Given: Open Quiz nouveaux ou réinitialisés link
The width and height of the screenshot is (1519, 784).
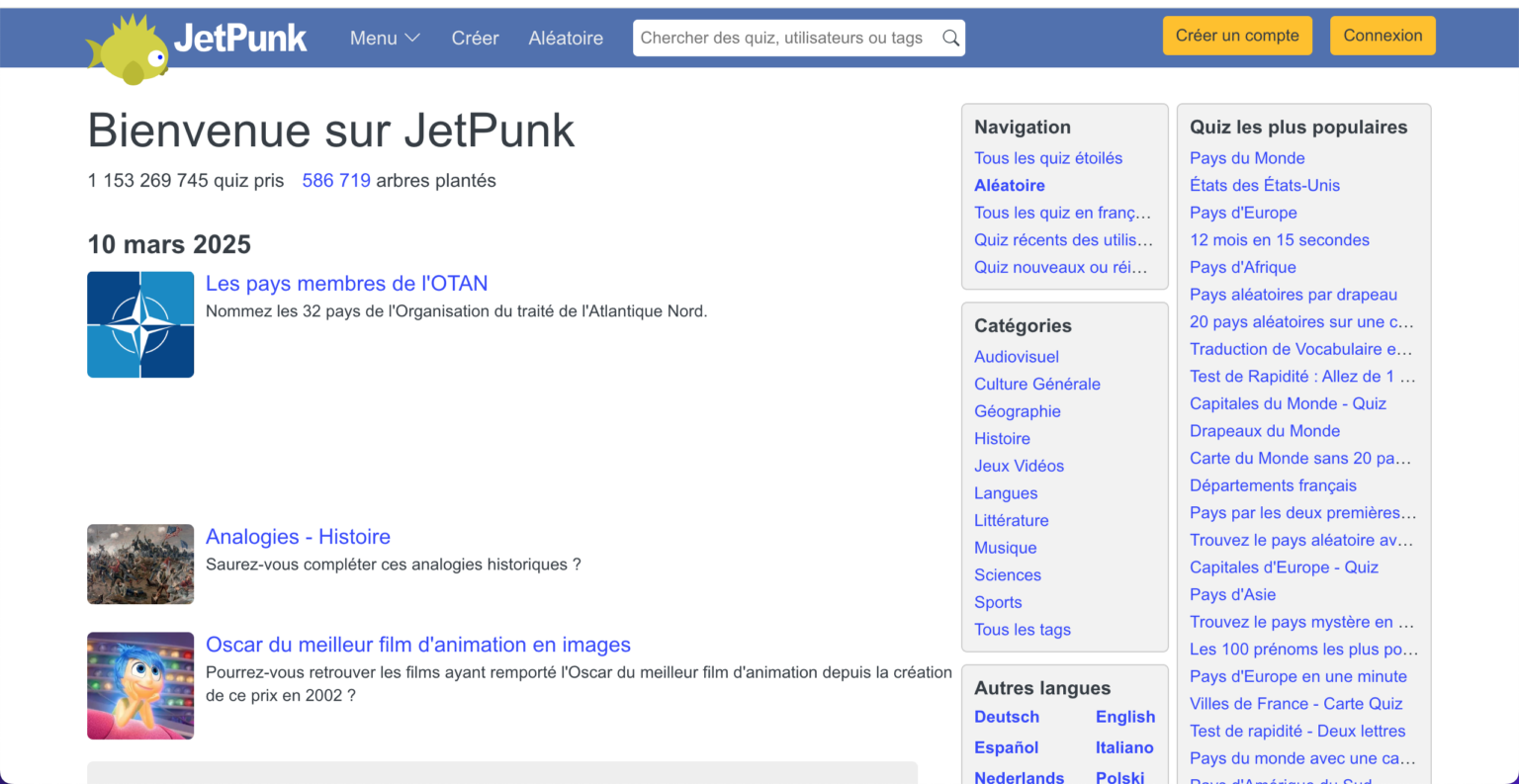Looking at the screenshot, I should 1061,267.
